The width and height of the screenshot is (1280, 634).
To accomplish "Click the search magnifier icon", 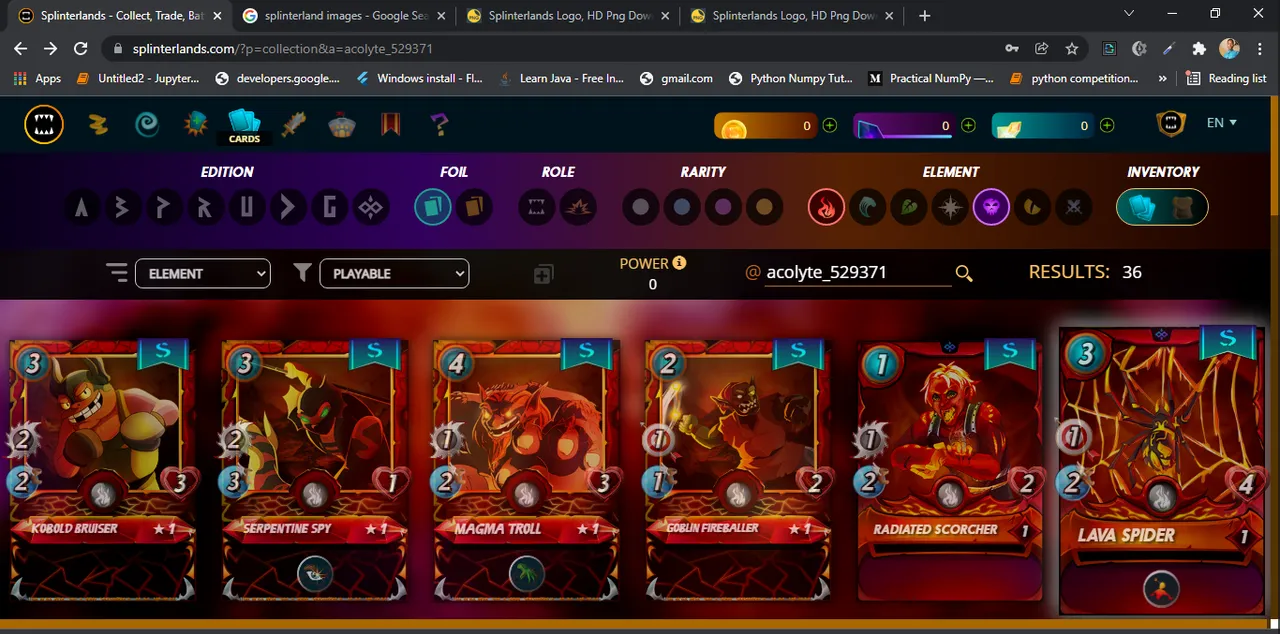I will click(x=964, y=273).
